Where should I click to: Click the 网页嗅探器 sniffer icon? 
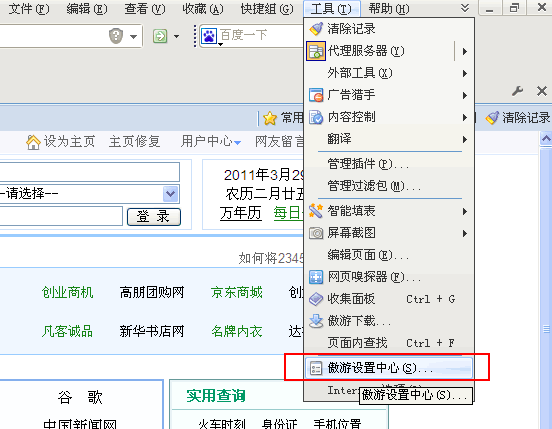(316, 277)
